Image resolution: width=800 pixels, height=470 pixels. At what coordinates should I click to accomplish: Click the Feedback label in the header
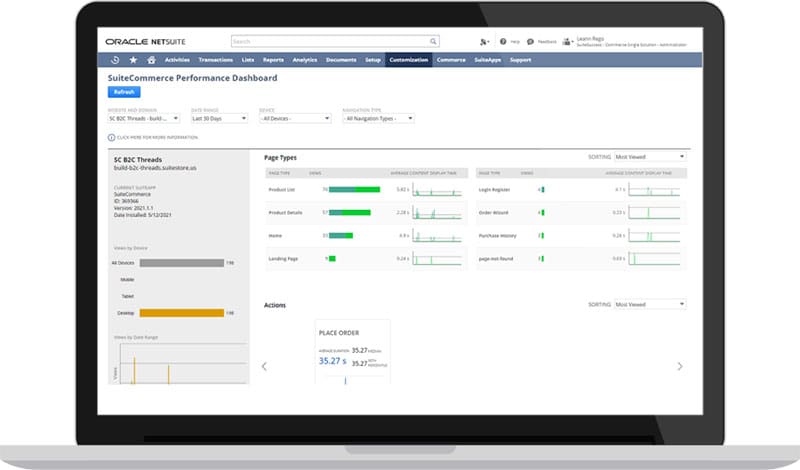(x=547, y=42)
